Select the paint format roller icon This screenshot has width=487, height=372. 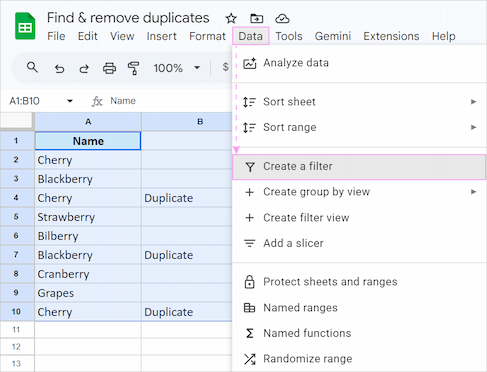(133, 68)
